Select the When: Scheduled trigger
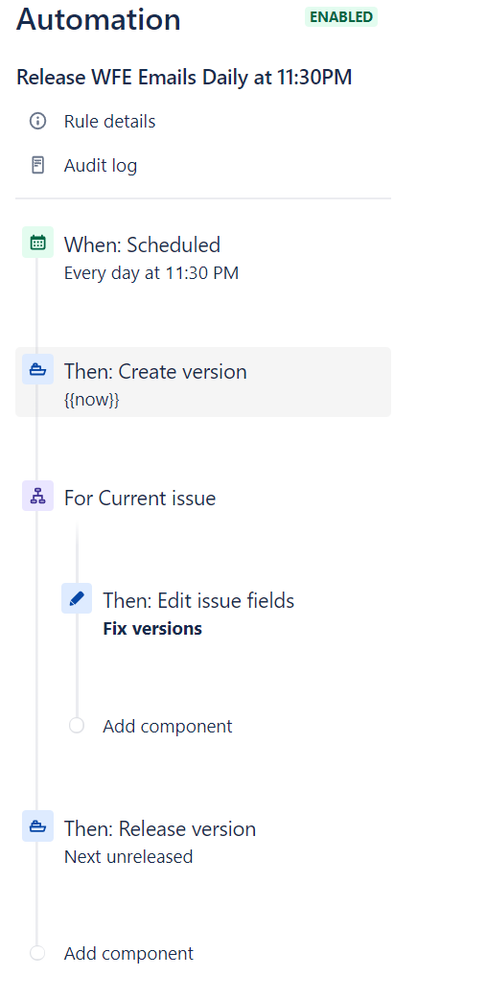 (x=203, y=258)
